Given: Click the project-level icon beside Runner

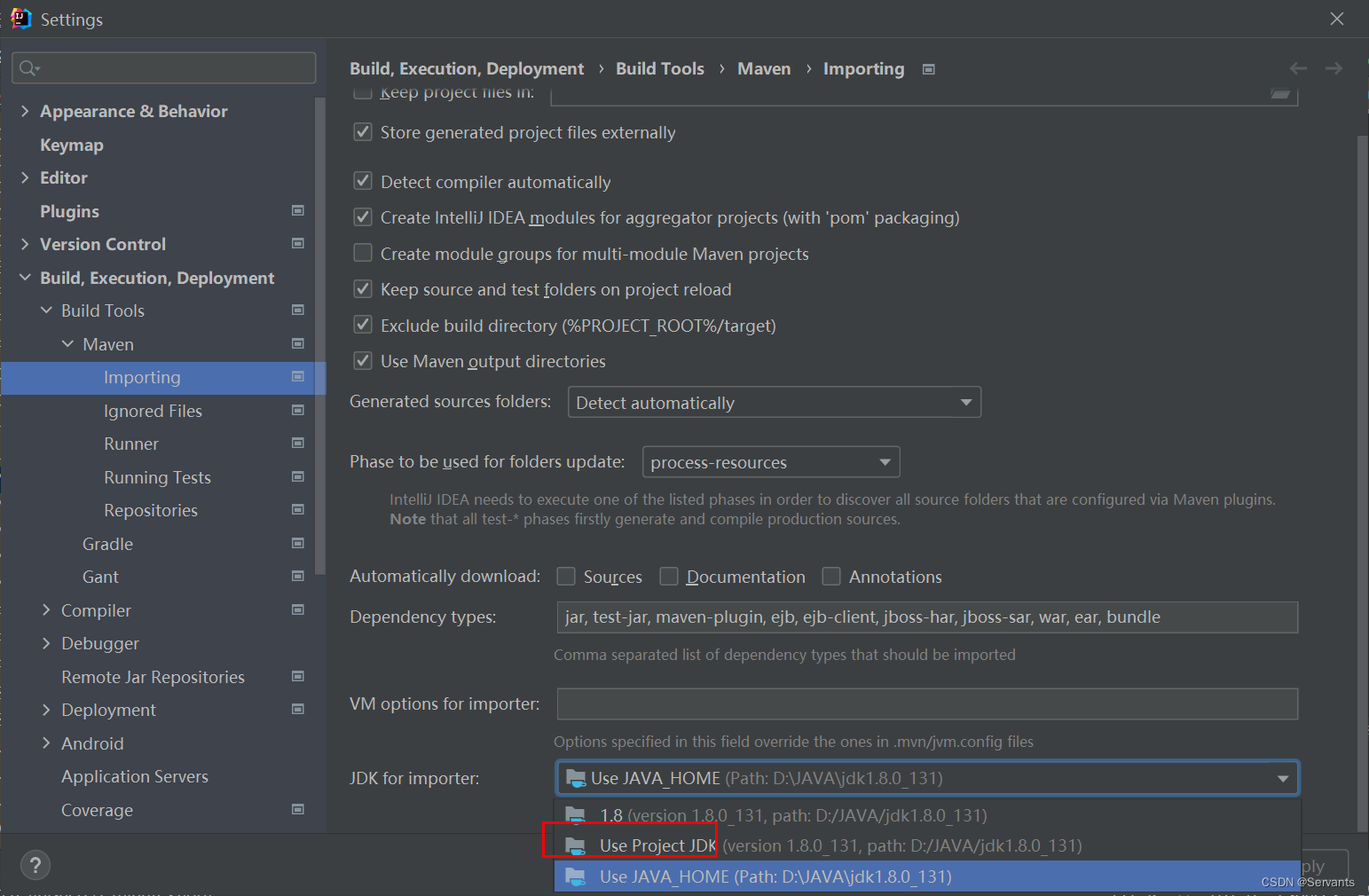Looking at the screenshot, I should point(298,443).
